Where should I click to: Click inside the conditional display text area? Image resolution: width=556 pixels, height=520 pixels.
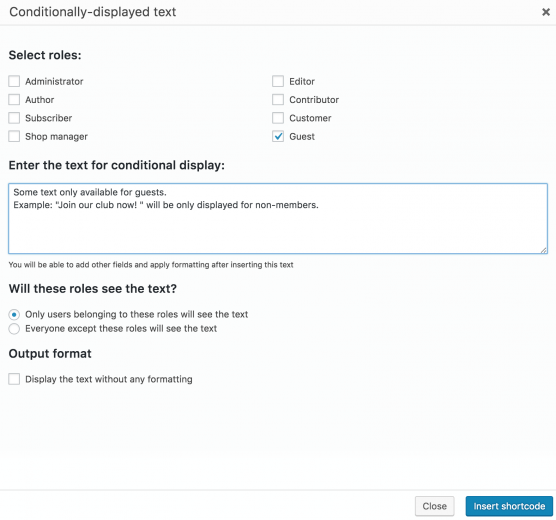278,218
